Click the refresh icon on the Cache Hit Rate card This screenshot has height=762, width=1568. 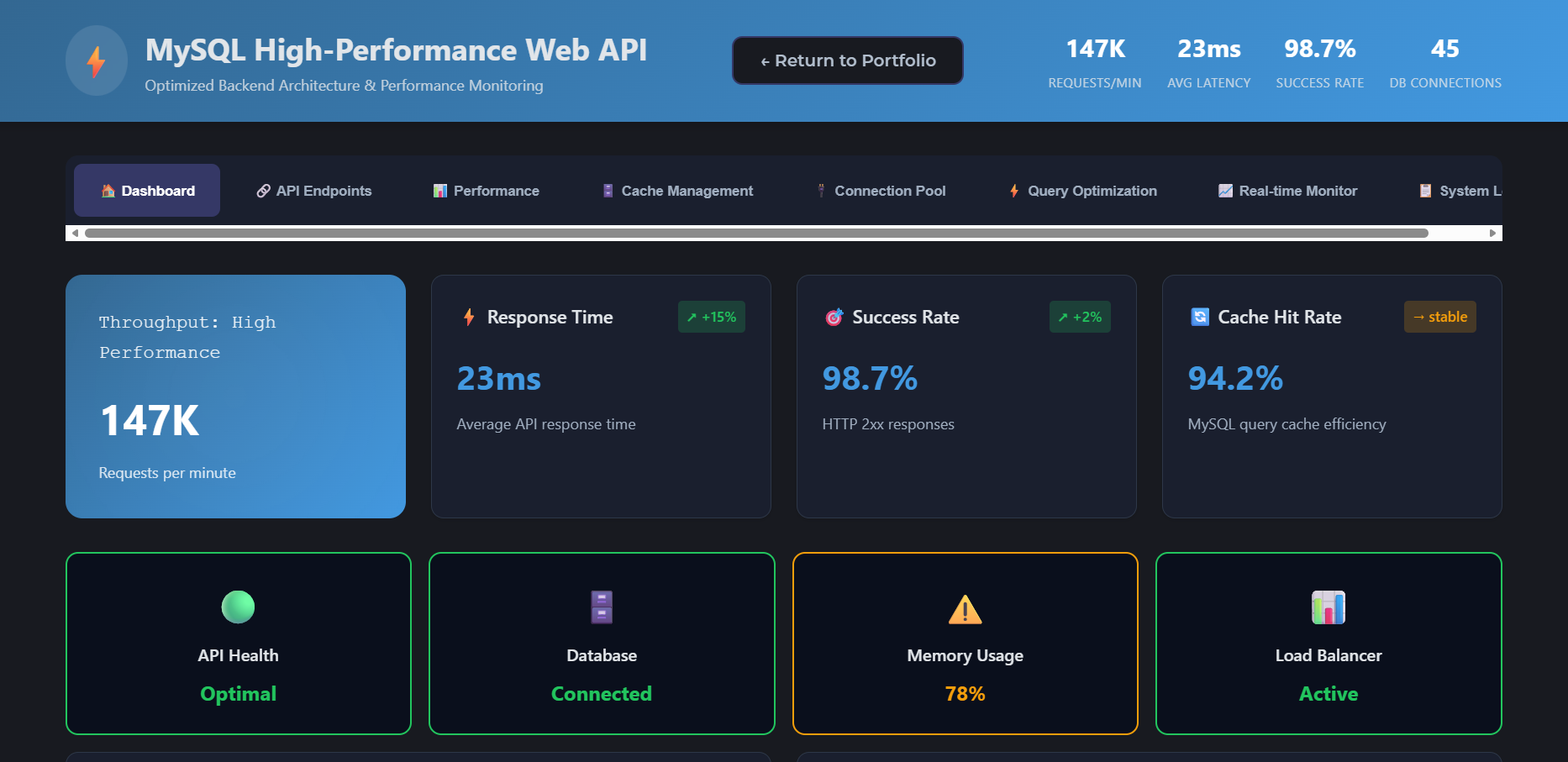(x=1198, y=317)
